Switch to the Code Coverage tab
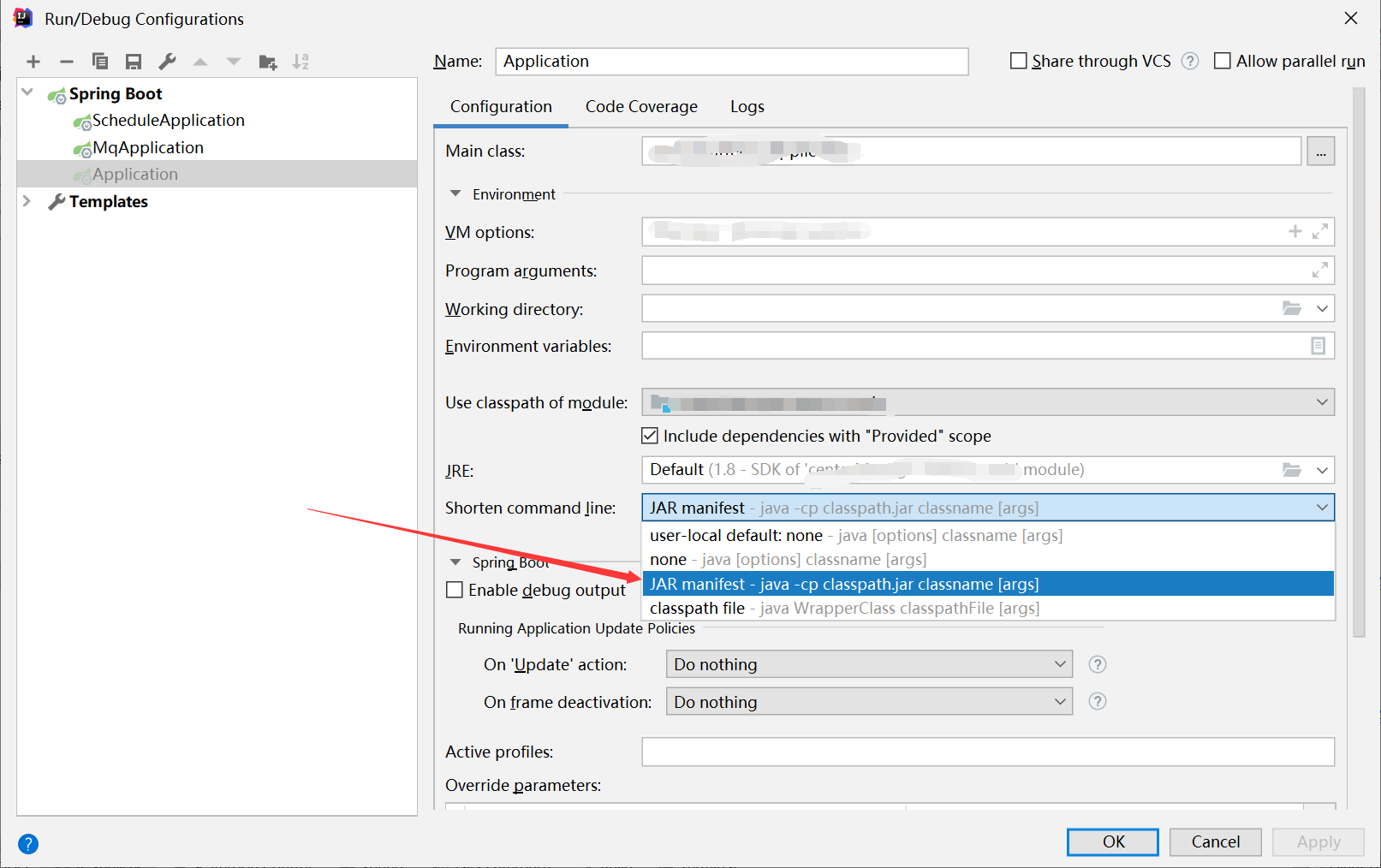 coord(641,107)
